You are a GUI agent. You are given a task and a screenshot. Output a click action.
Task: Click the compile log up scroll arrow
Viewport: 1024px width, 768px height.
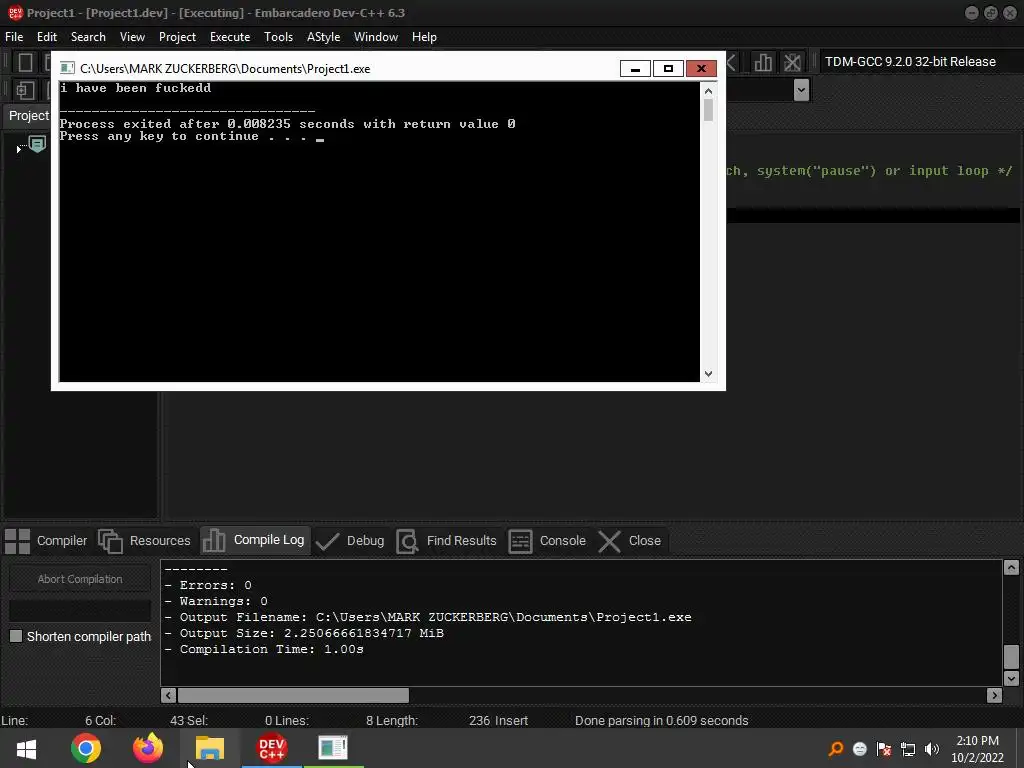coord(1011,568)
